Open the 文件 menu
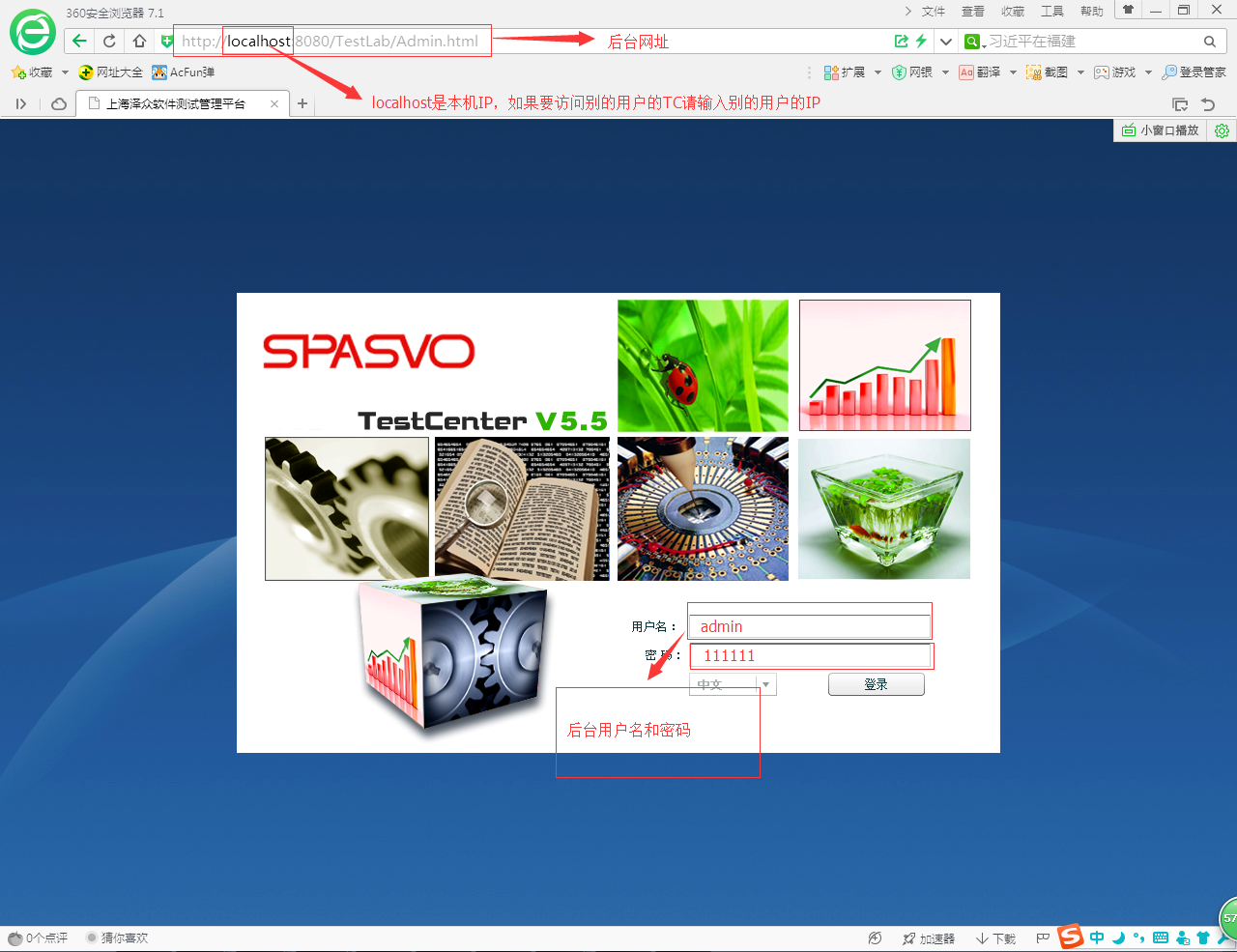This screenshot has width=1237, height=952. pos(934,12)
